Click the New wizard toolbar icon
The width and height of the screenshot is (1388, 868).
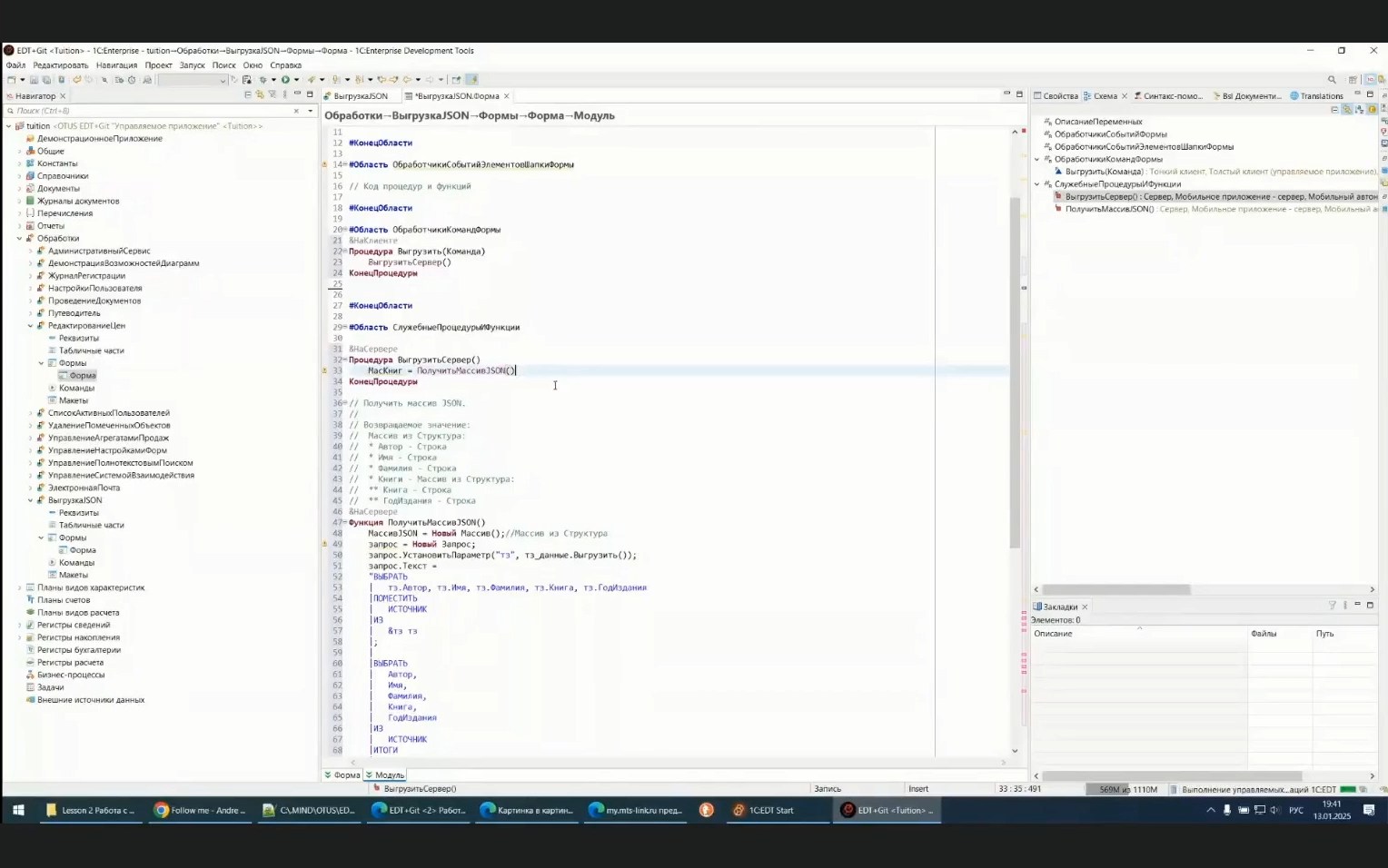11,80
